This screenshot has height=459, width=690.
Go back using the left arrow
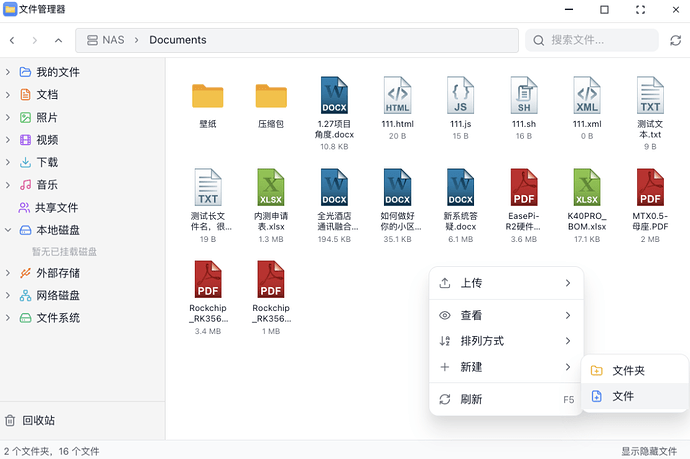pos(12,41)
